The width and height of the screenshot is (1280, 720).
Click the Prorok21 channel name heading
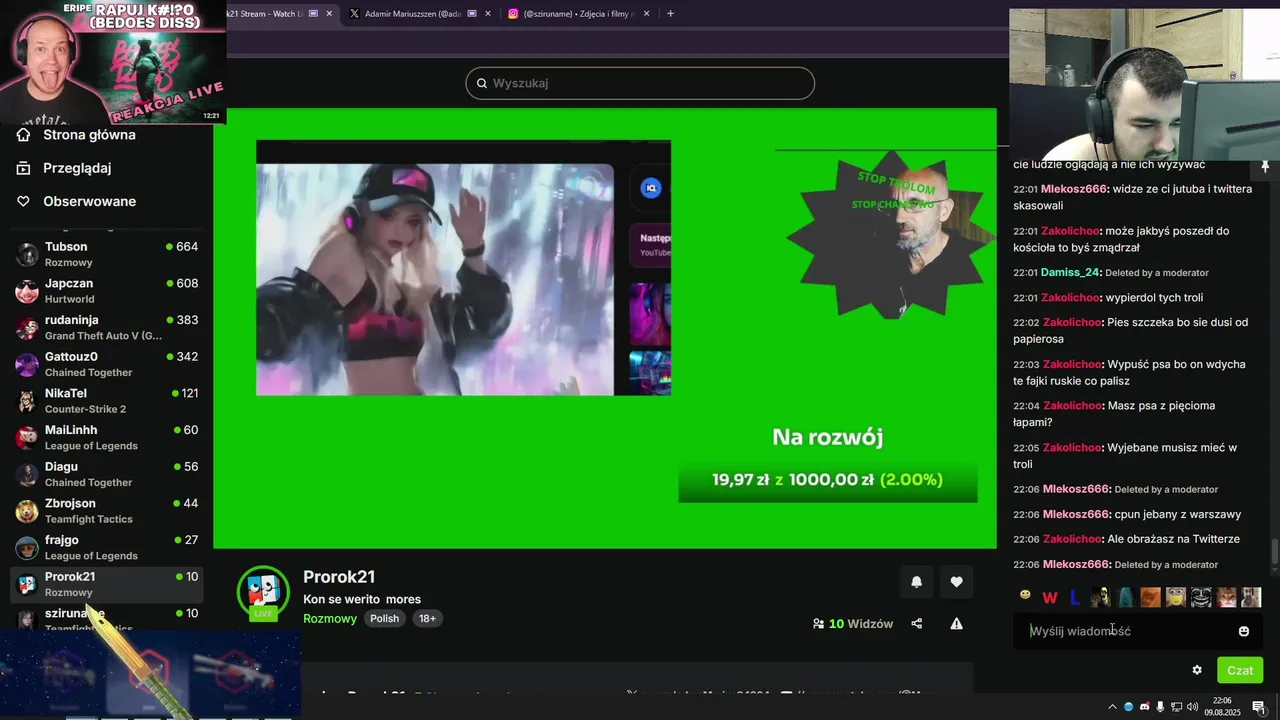339,577
